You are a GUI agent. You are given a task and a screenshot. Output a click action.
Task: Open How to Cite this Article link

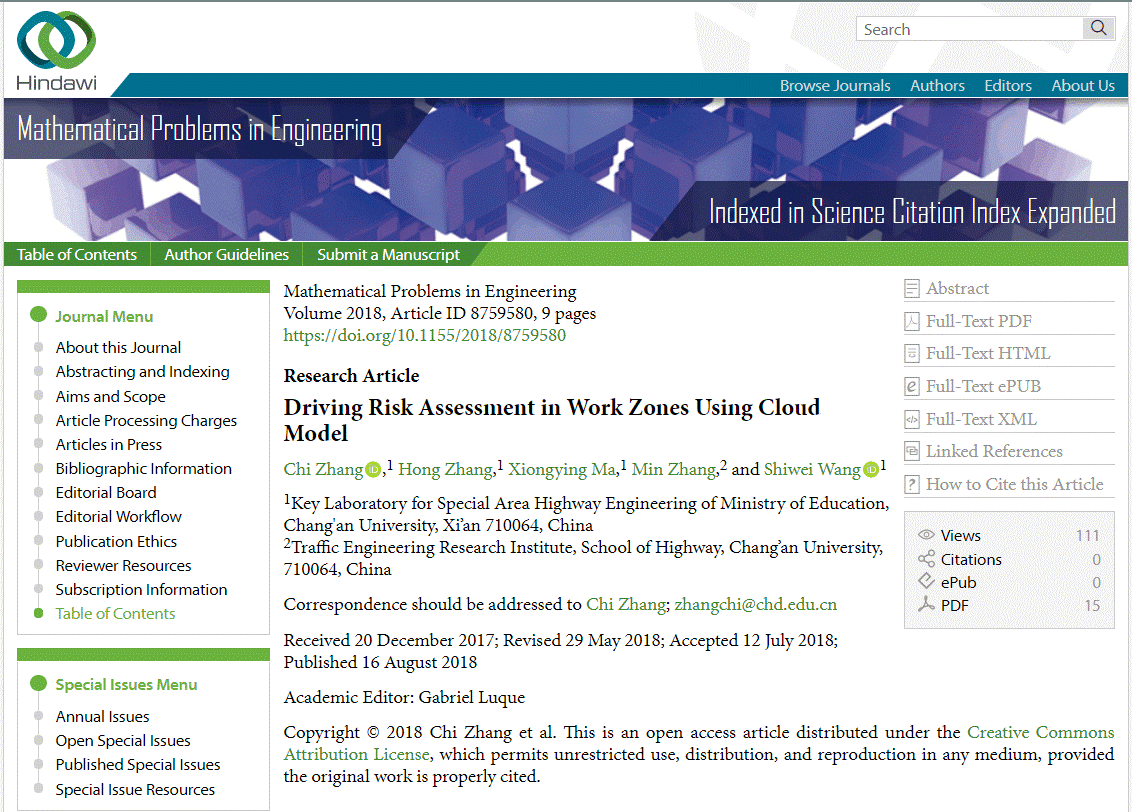1015,484
